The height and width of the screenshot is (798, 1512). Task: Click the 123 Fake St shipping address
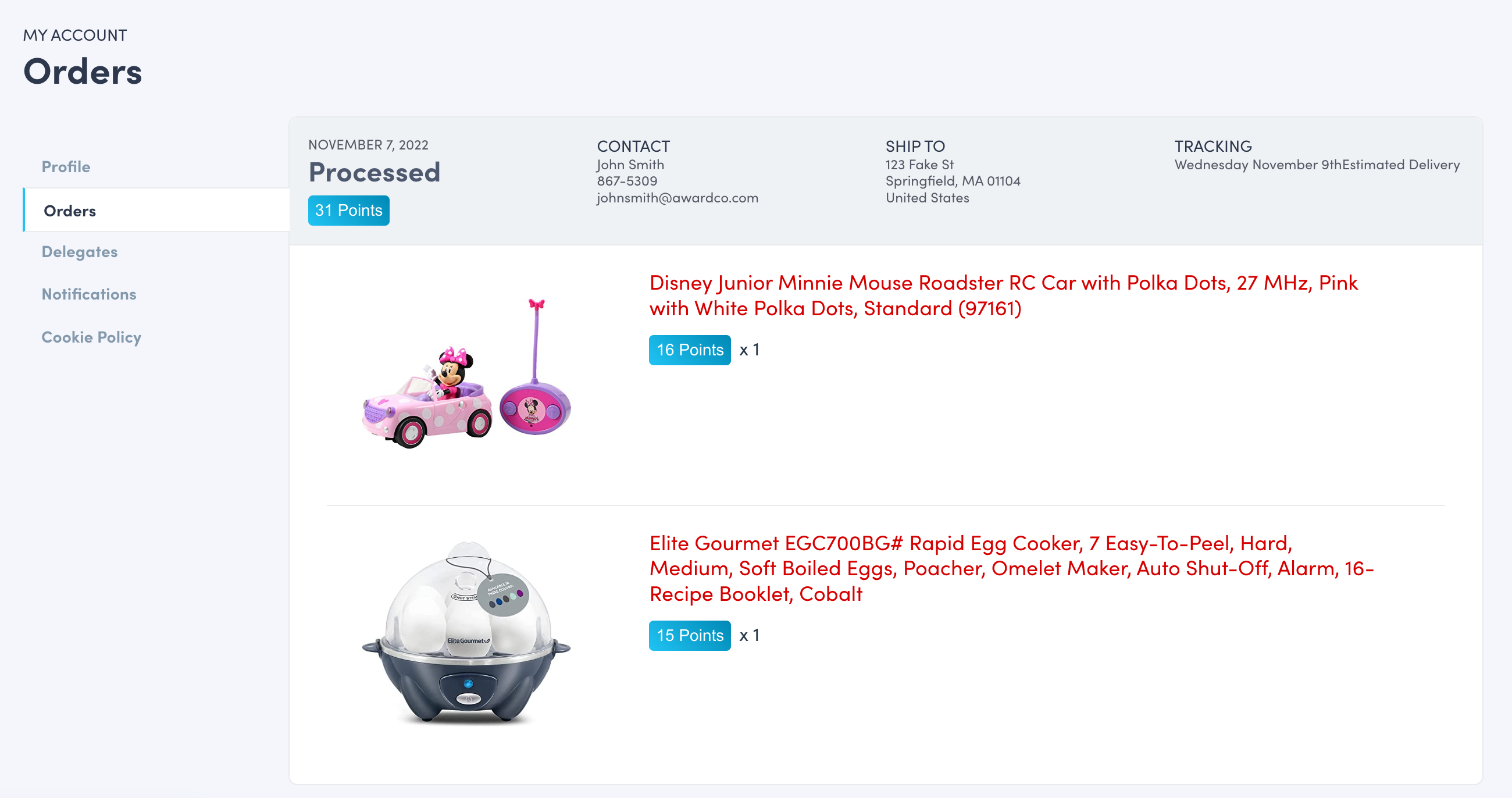coord(919,165)
